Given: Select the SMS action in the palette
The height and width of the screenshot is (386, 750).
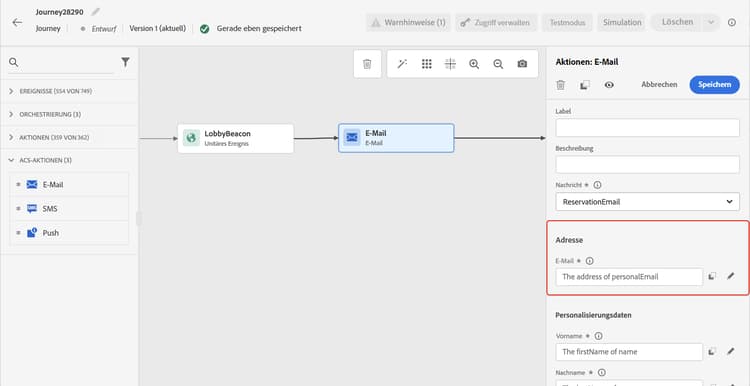Looking at the screenshot, I should (69, 209).
